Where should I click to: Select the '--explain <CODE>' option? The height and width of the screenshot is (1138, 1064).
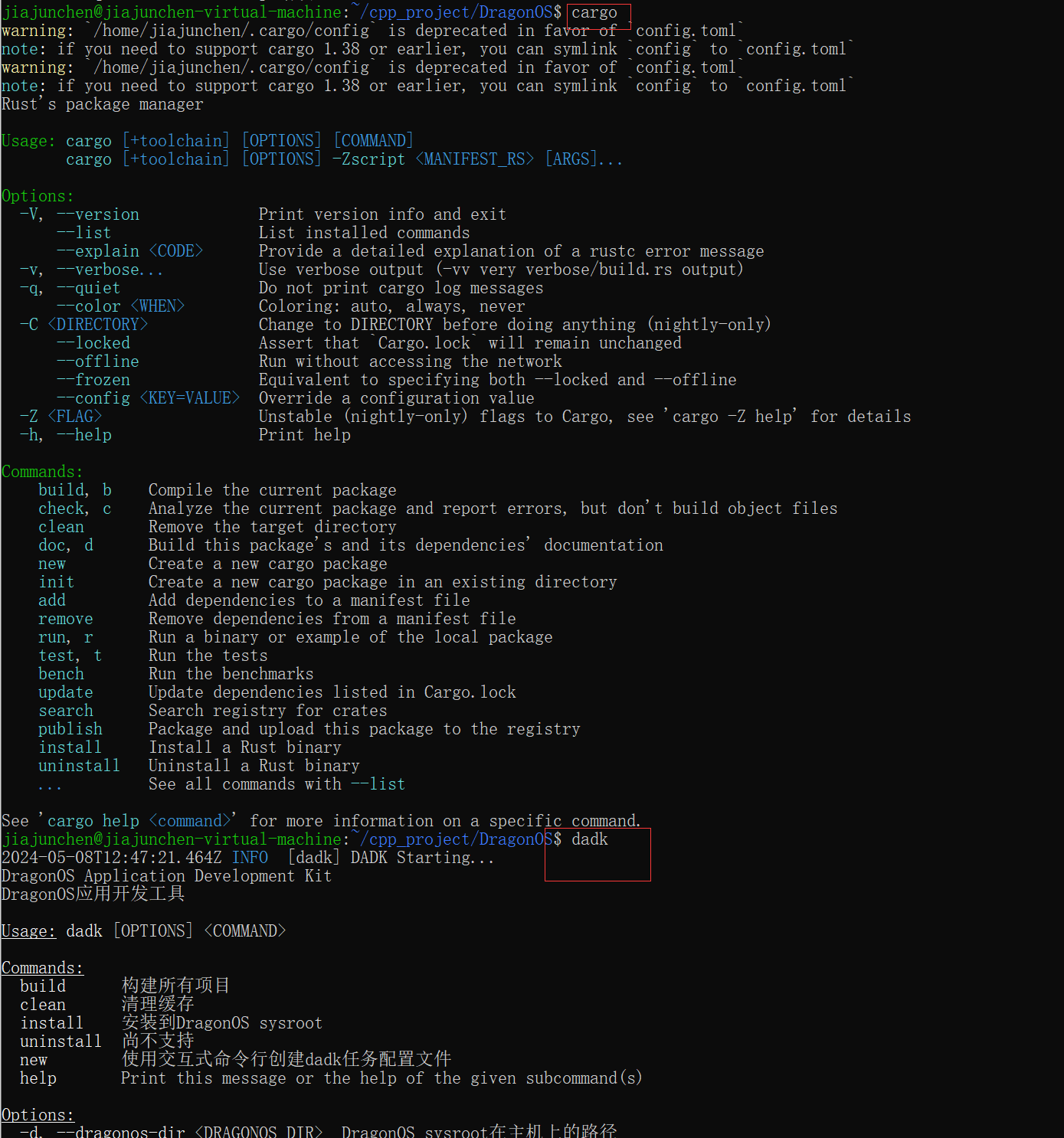[129, 251]
